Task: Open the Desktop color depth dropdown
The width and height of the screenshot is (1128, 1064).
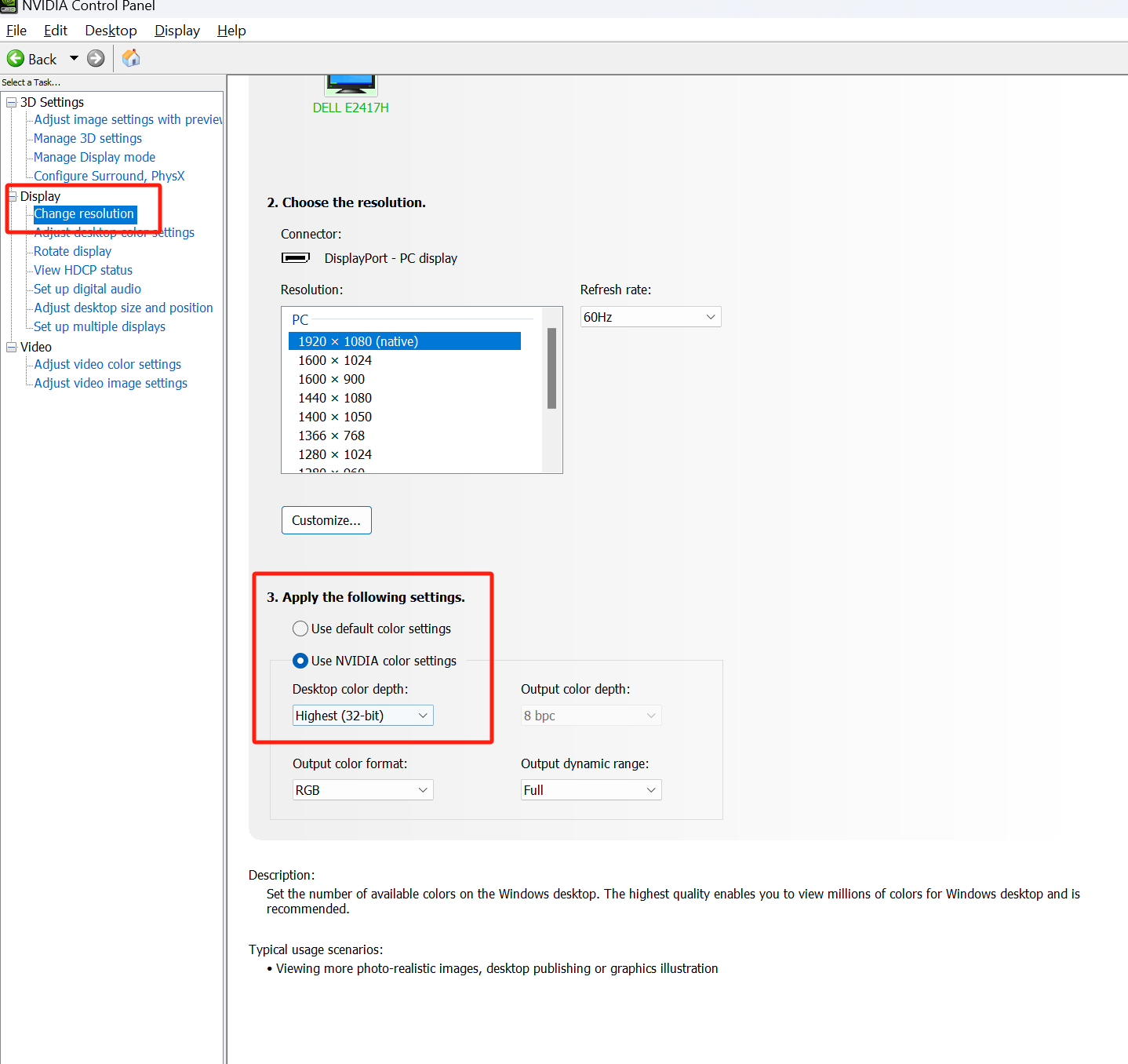Action: pos(362,716)
